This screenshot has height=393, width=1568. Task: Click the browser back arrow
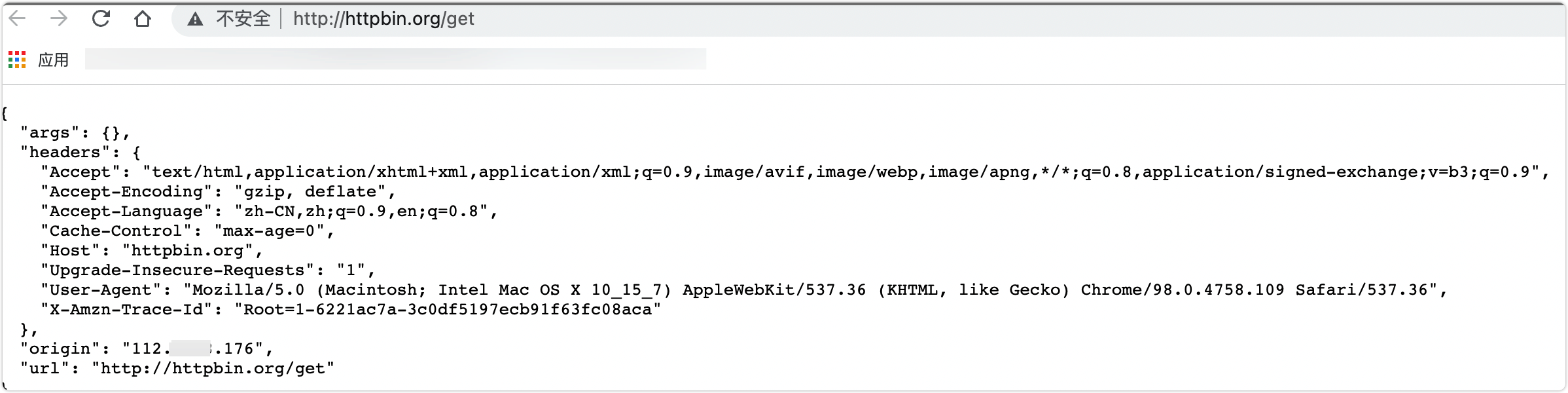pyautogui.click(x=18, y=19)
